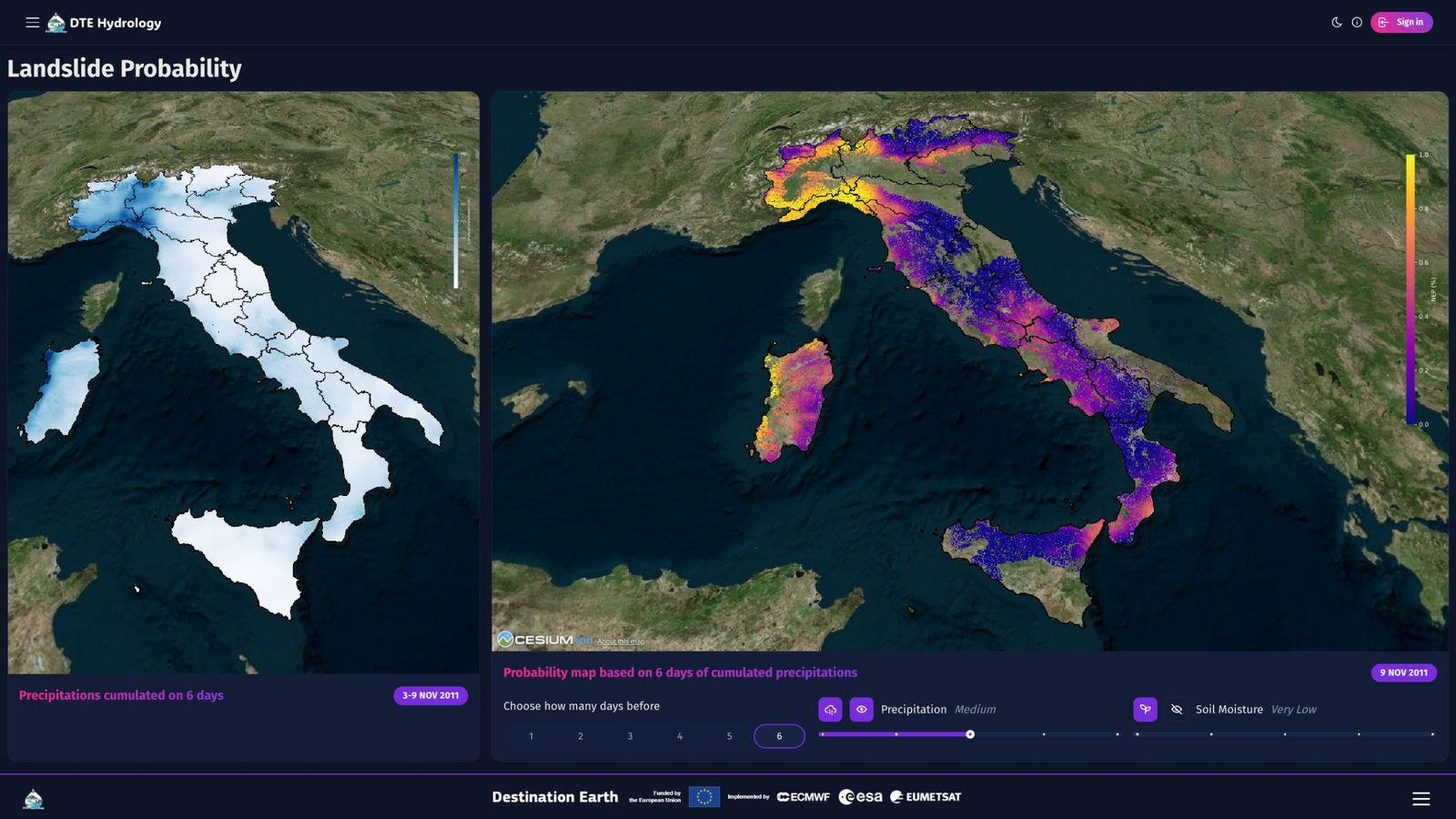Show the Soil Moisture layer via its eye toggle
The width and height of the screenshot is (1456, 819).
(1177, 709)
